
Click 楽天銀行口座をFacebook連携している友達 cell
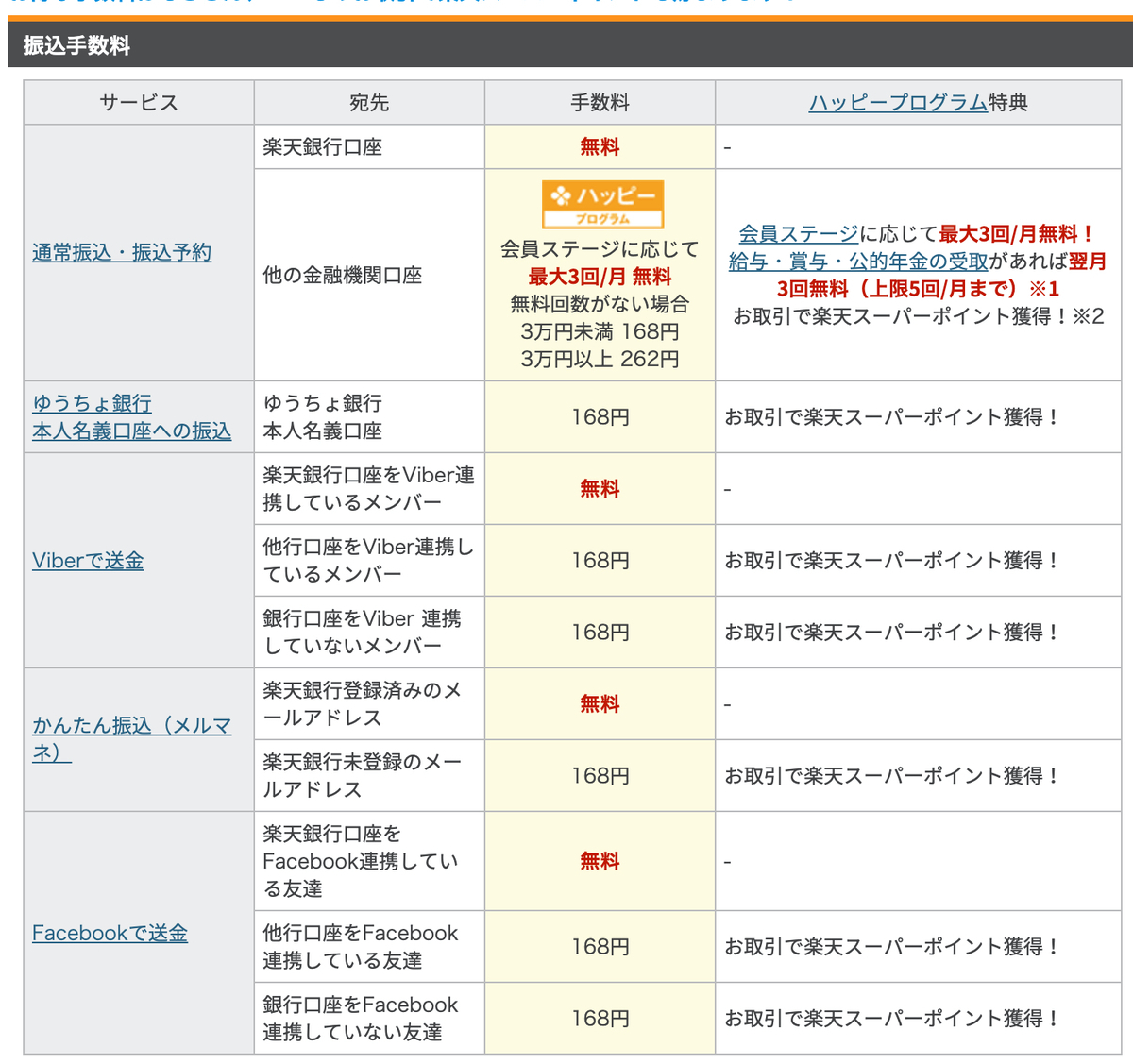369,862
